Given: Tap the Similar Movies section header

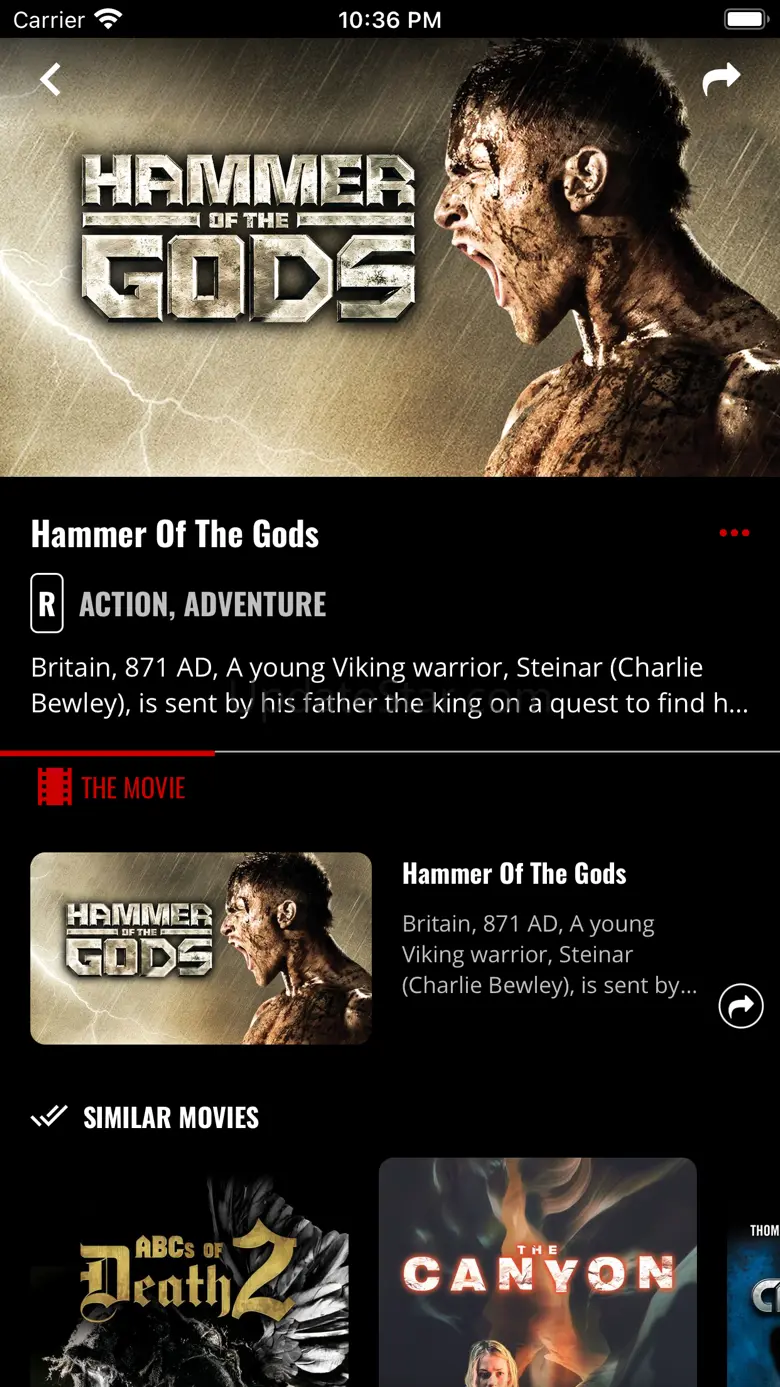Looking at the screenshot, I should (171, 1117).
